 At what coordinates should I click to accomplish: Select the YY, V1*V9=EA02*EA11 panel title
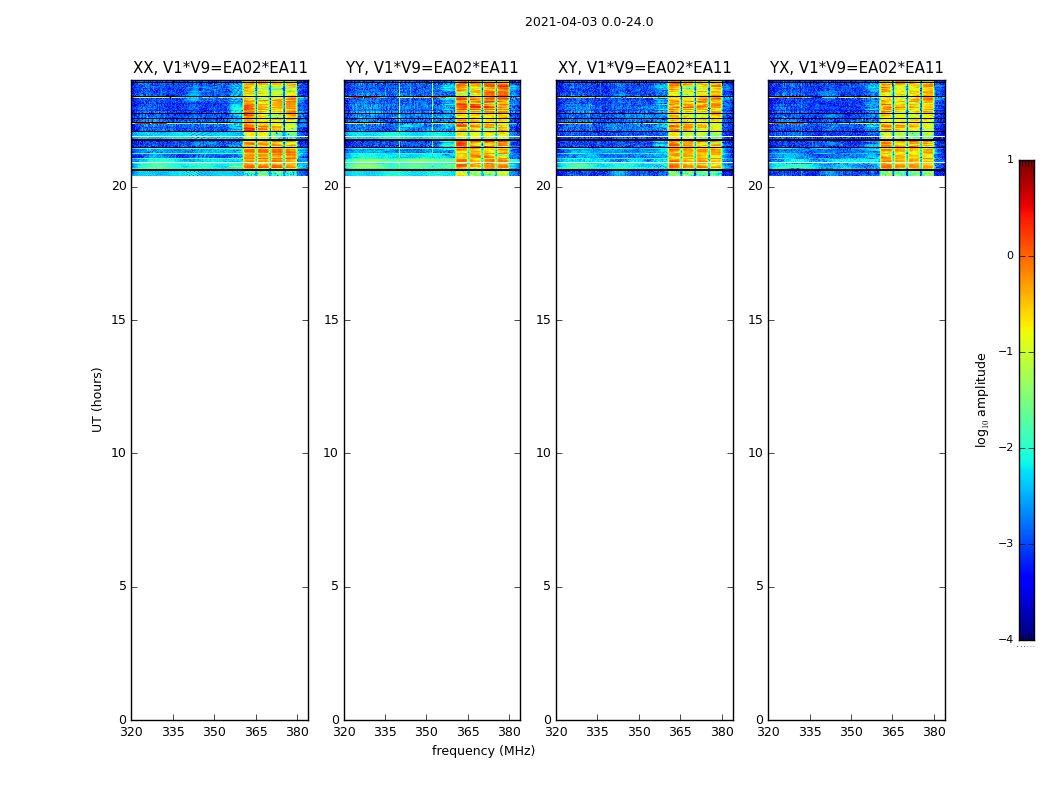coord(432,68)
